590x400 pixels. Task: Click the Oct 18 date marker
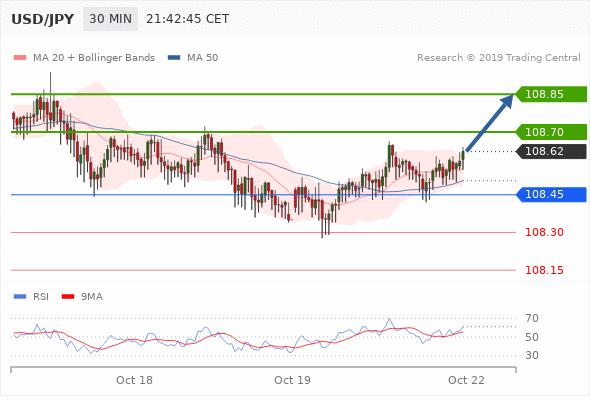pos(134,380)
